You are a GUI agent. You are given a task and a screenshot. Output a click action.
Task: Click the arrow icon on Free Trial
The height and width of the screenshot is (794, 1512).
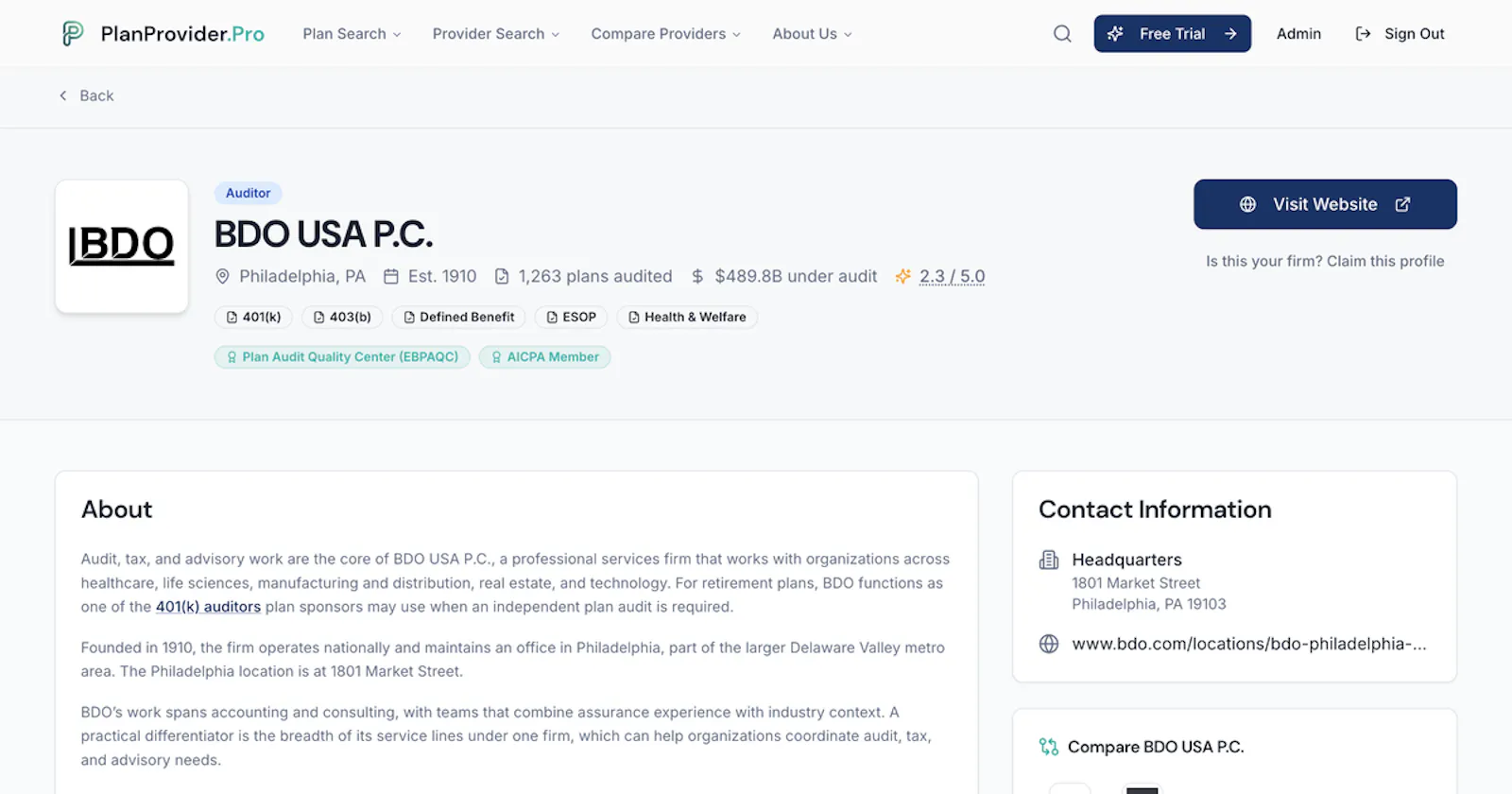1230,34
